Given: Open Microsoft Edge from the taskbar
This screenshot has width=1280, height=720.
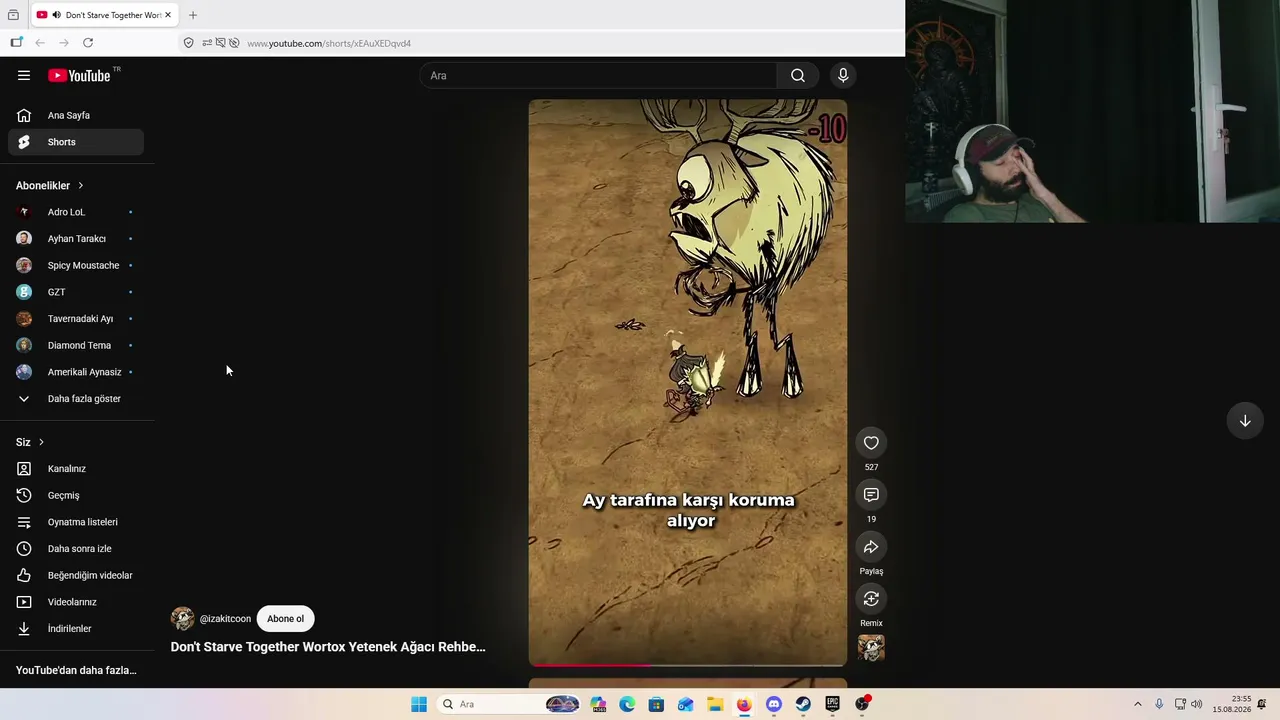Looking at the screenshot, I should click(x=627, y=704).
